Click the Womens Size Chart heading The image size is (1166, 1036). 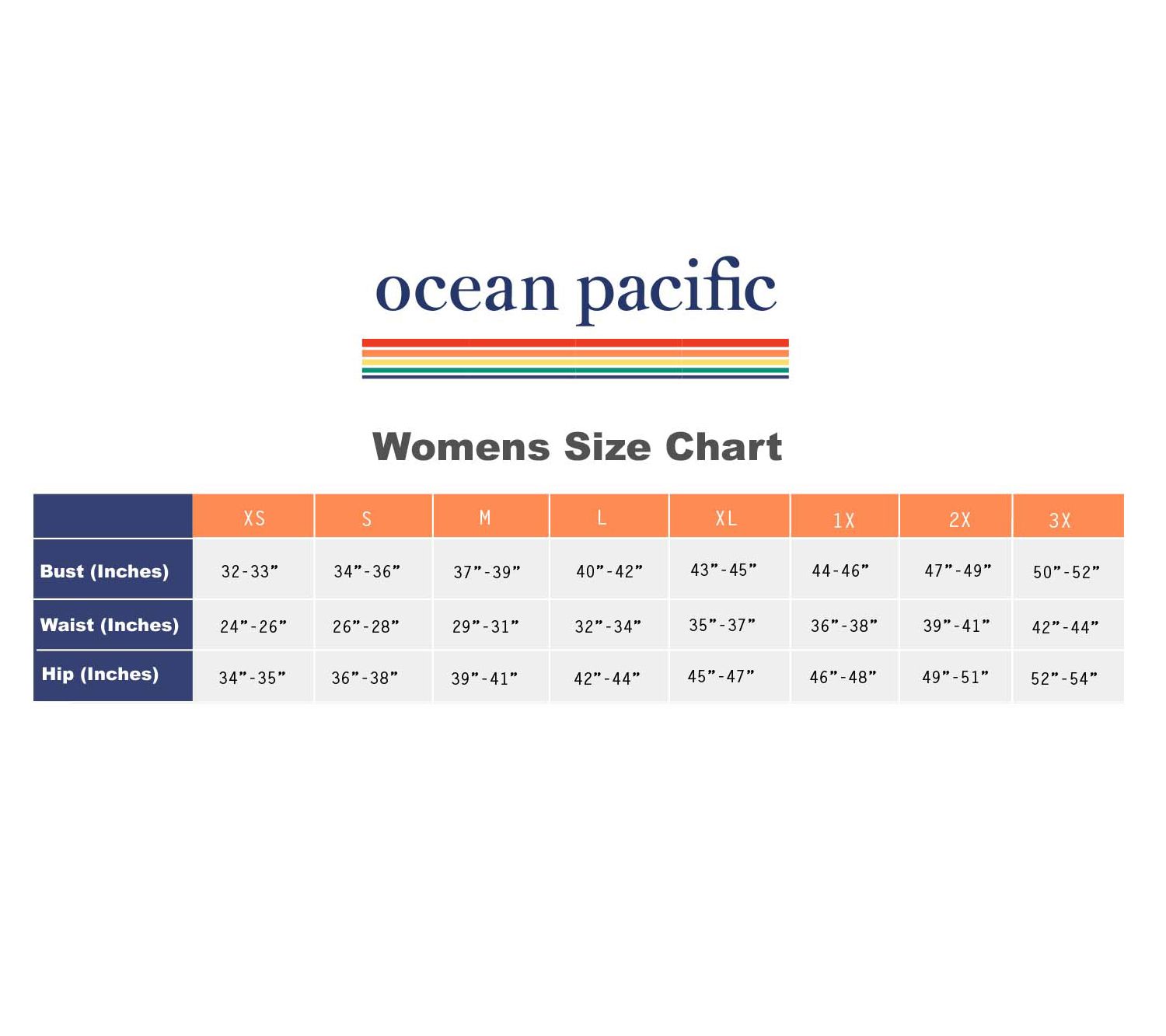click(577, 447)
